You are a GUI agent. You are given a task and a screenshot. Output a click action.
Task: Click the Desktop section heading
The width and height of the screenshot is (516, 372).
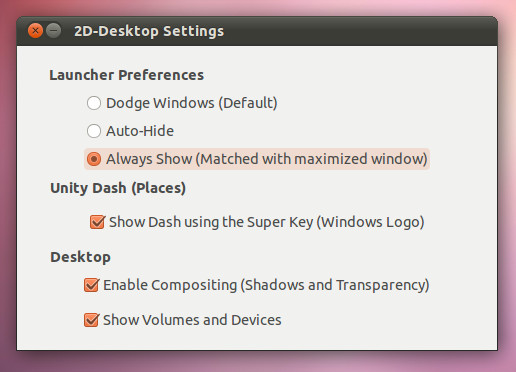pos(80,257)
